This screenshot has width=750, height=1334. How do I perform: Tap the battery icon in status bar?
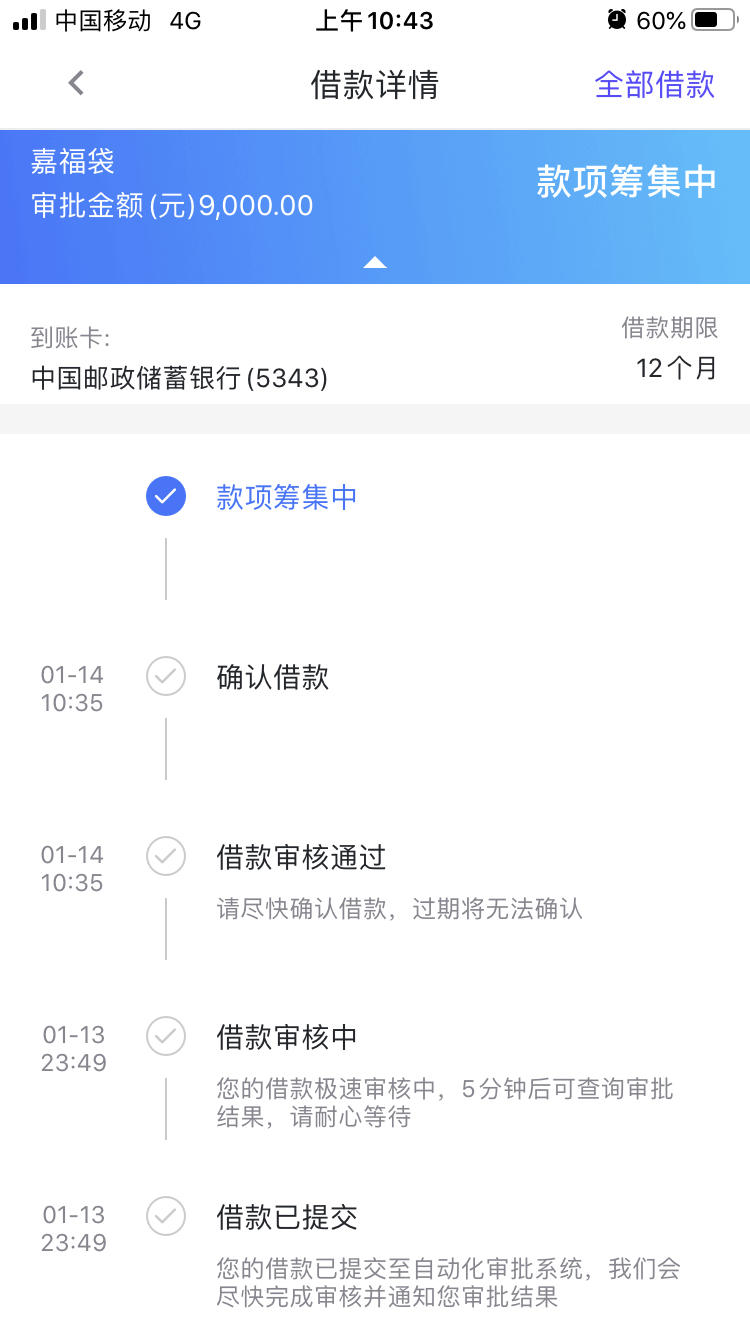click(713, 20)
